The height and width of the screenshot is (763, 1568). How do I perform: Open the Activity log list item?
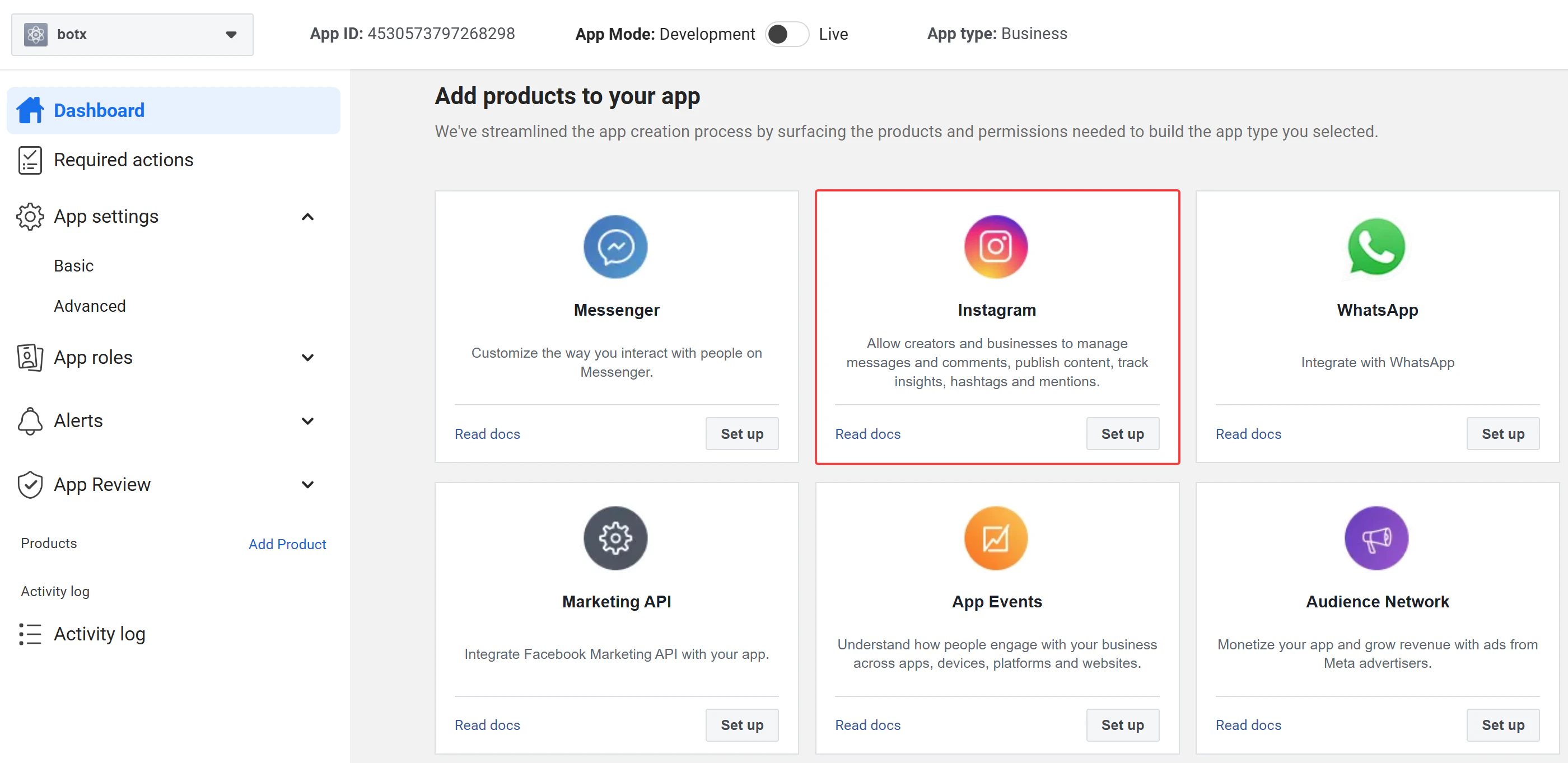[x=82, y=634]
